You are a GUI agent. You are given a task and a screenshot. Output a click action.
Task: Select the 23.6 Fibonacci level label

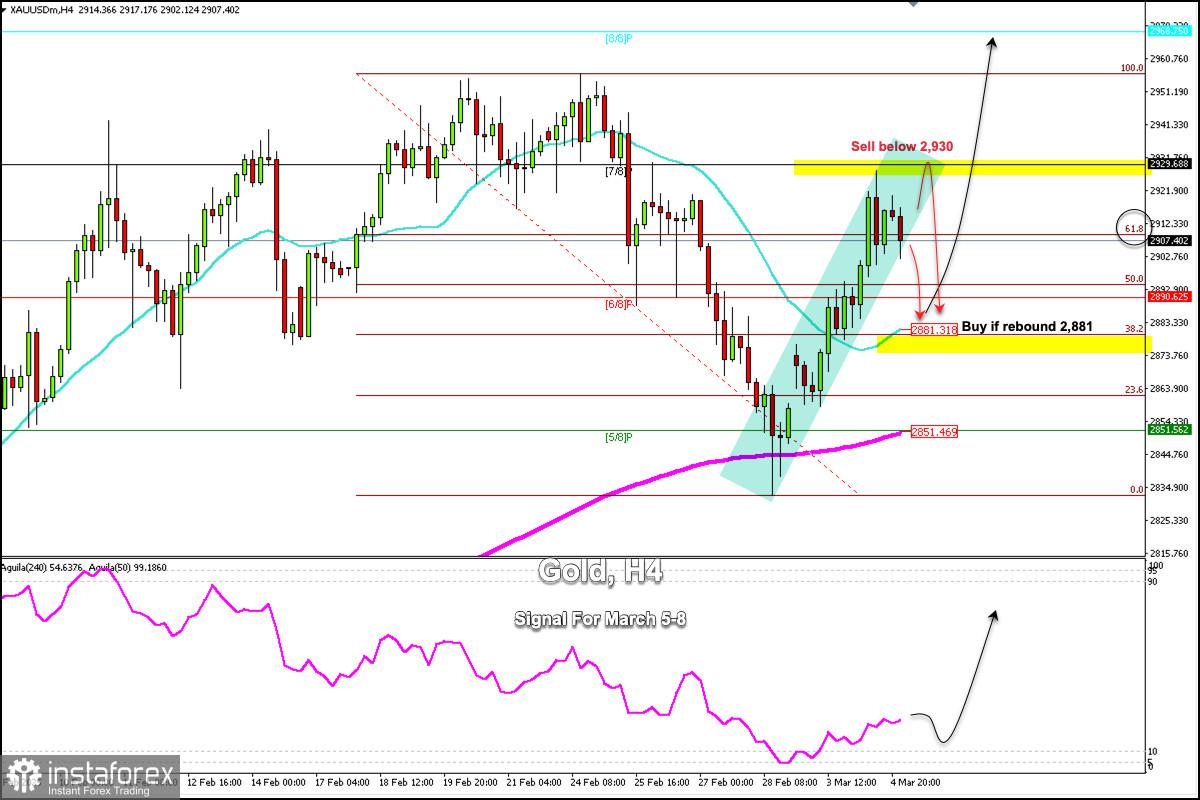pyautogui.click(x=1134, y=391)
